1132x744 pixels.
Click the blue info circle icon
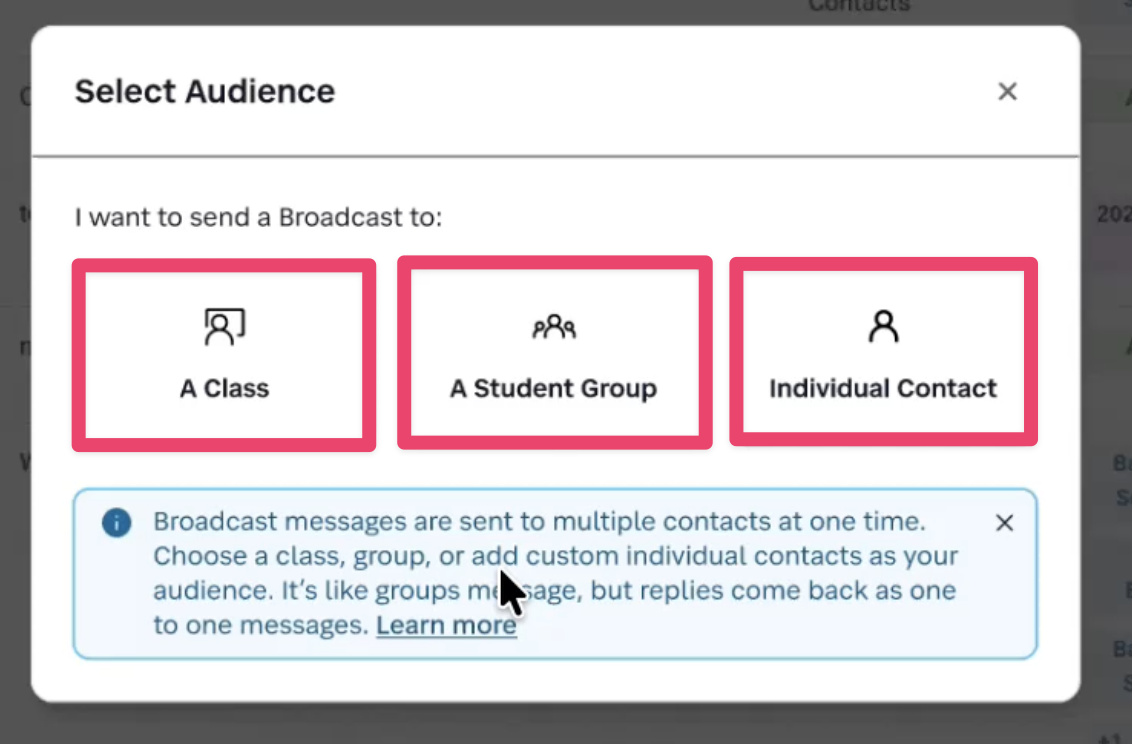[x=117, y=522]
